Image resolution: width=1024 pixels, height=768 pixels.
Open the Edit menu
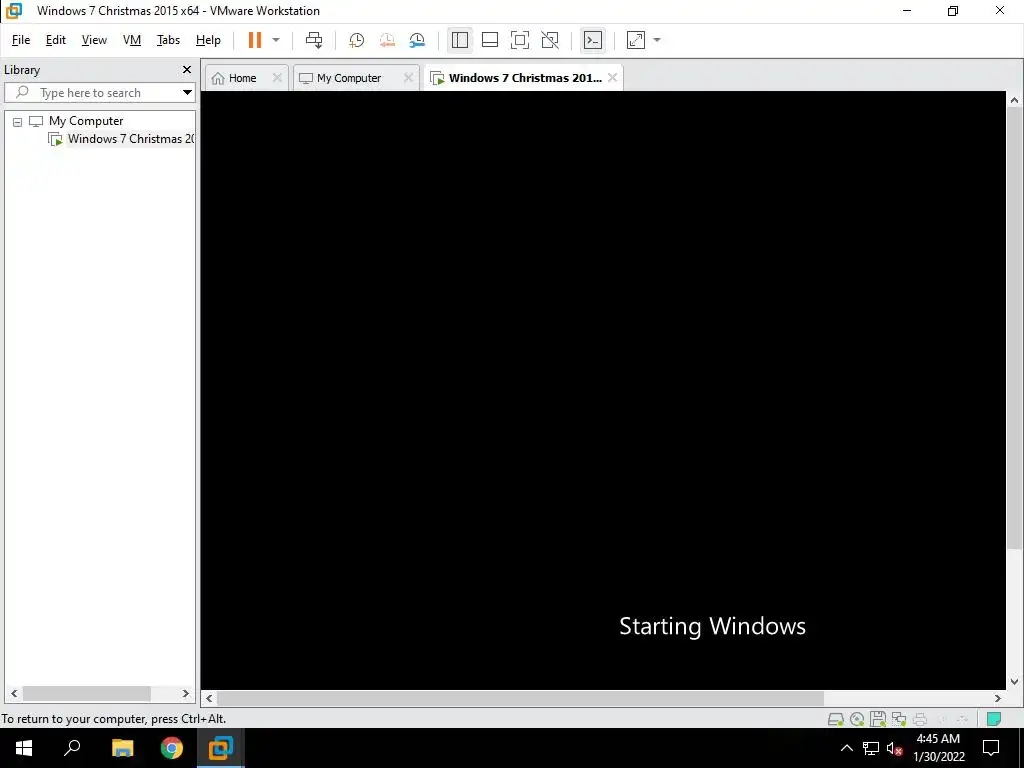(56, 40)
